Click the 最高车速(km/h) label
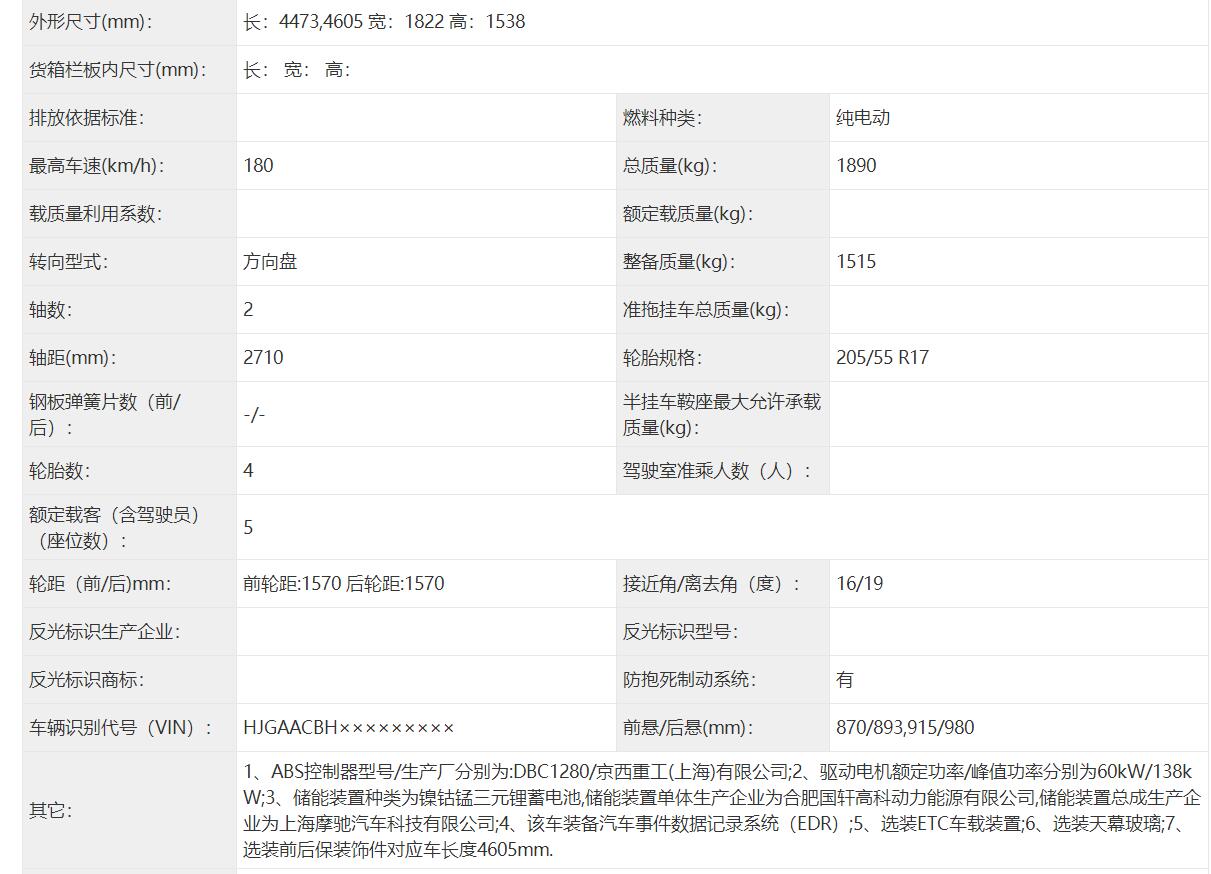This screenshot has height=874, width=1211. click(x=97, y=166)
